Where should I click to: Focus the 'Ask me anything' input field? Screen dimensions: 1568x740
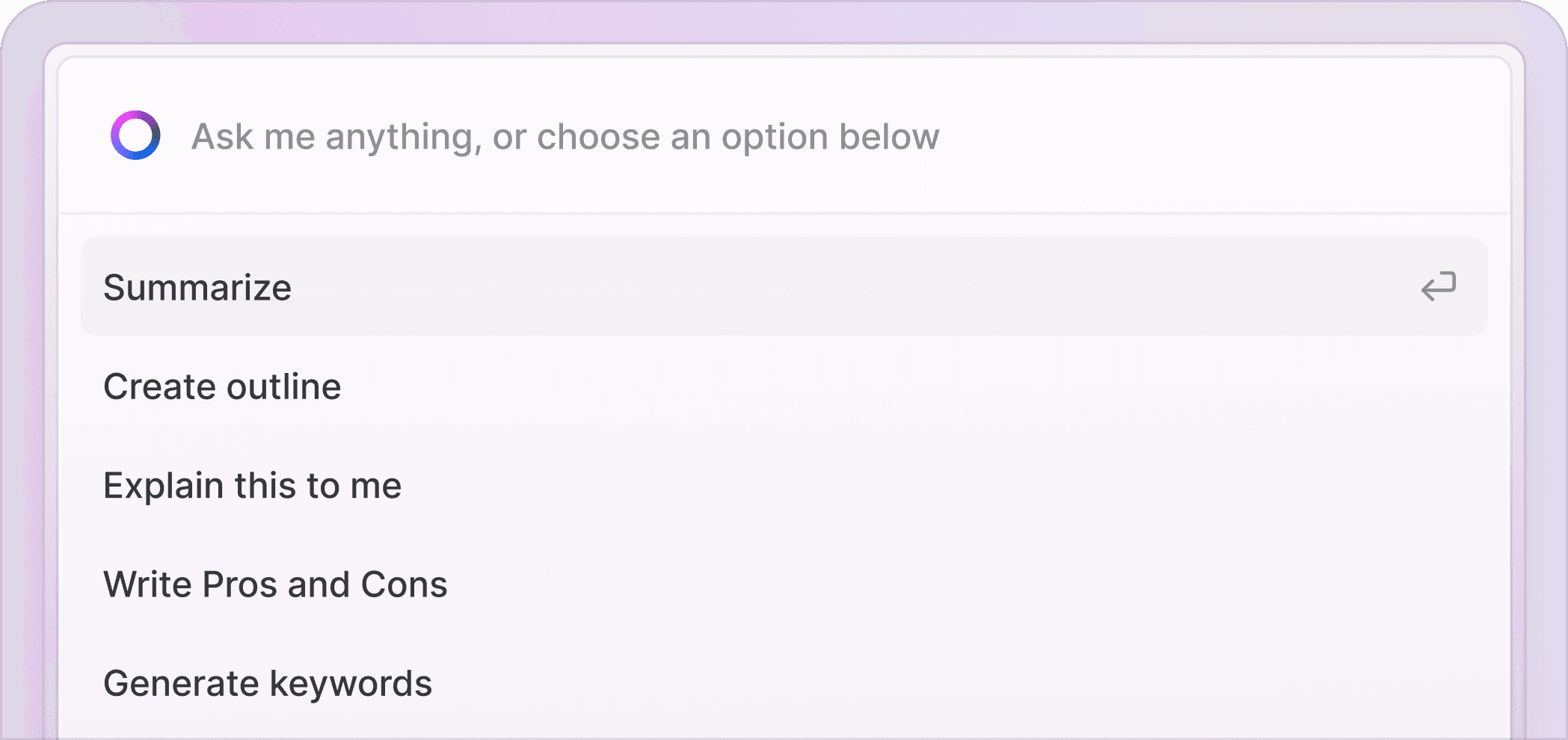pyautogui.click(x=784, y=136)
